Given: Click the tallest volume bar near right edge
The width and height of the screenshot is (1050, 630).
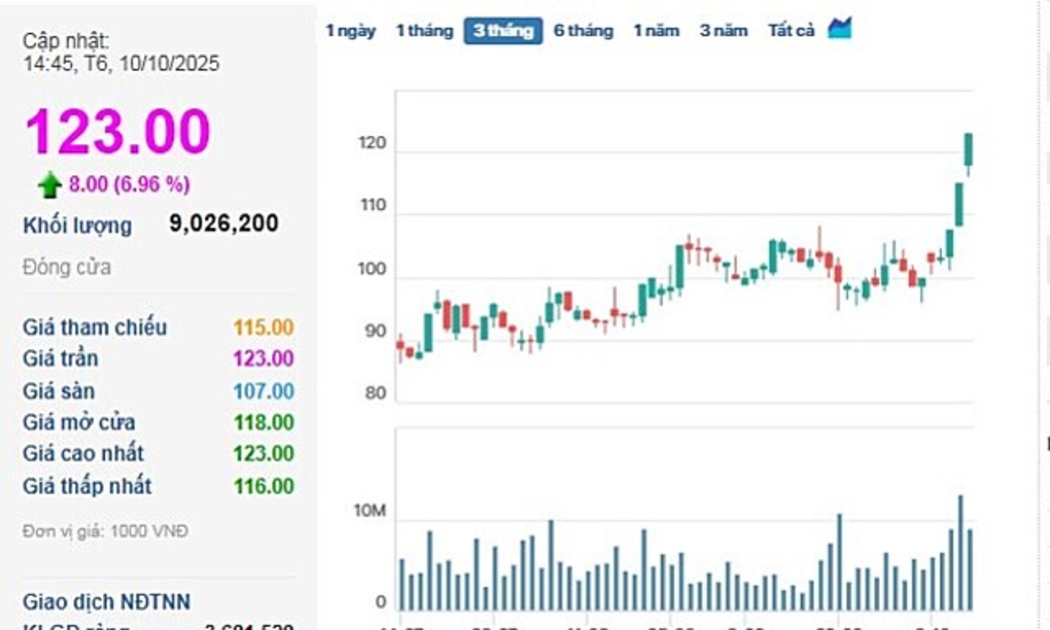Looking at the screenshot, I should click(x=960, y=552).
